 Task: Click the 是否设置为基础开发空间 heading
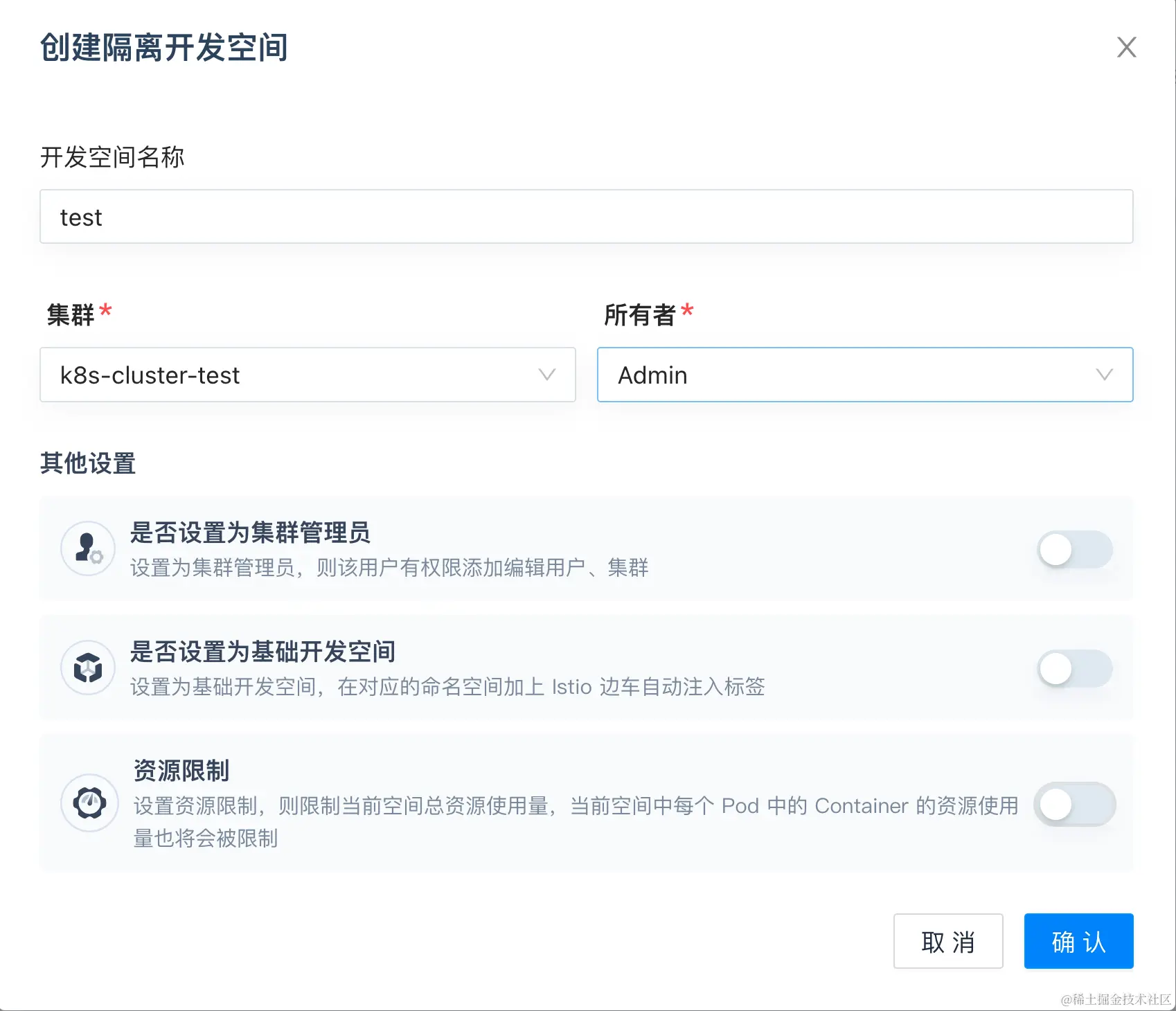[x=262, y=652]
